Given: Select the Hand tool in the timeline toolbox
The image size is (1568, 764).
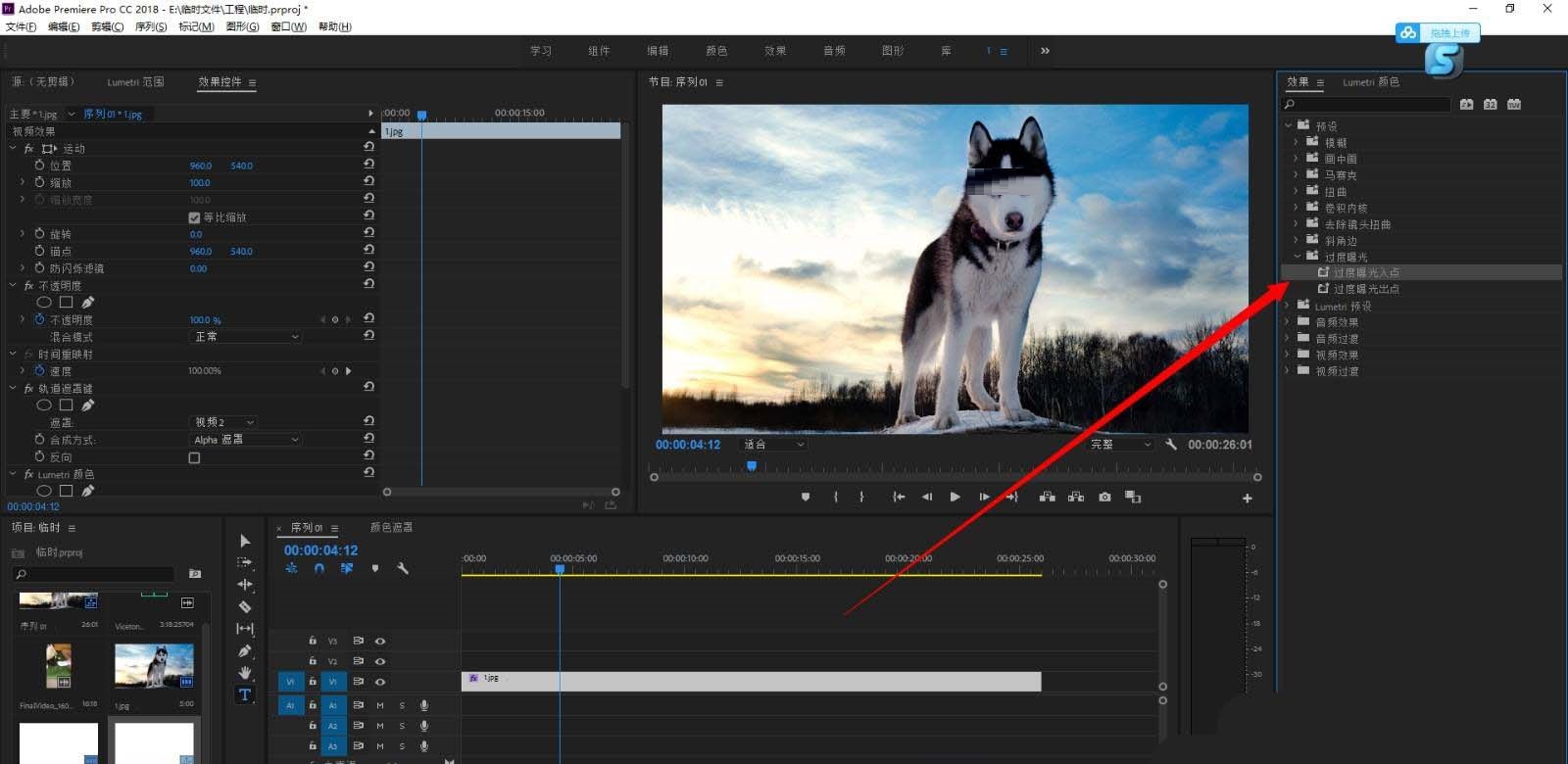Looking at the screenshot, I should [245, 673].
